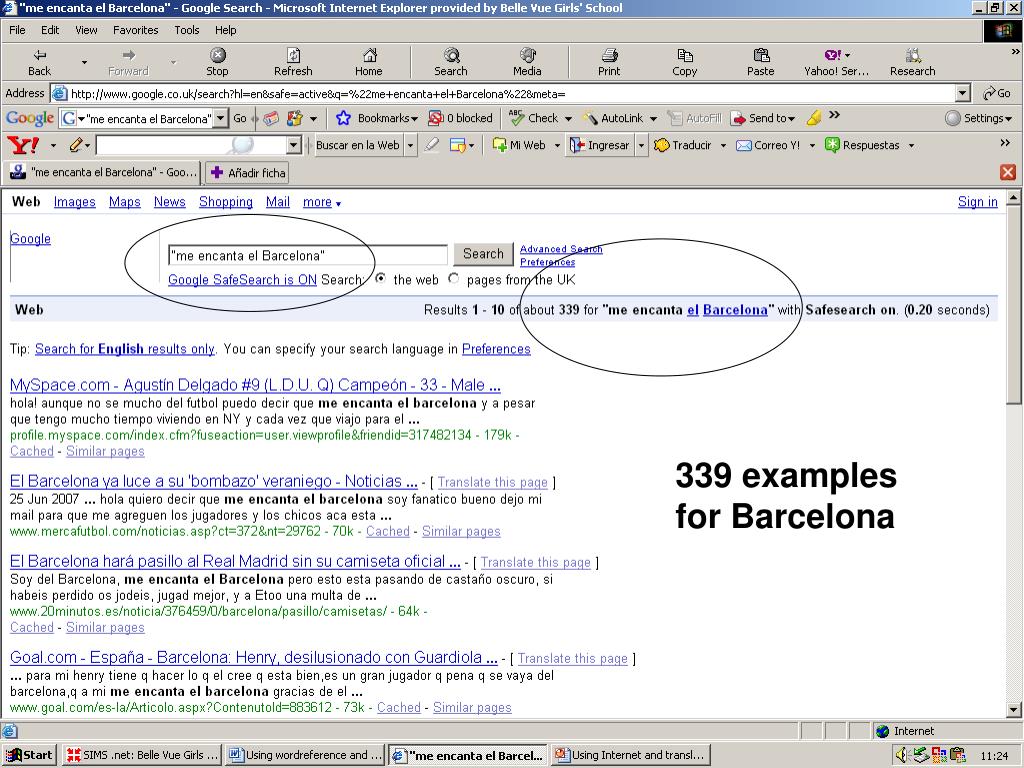Switch to 'Using wordreference and' taskbar item
The height and width of the screenshot is (768, 1024).
coord(305,755)
